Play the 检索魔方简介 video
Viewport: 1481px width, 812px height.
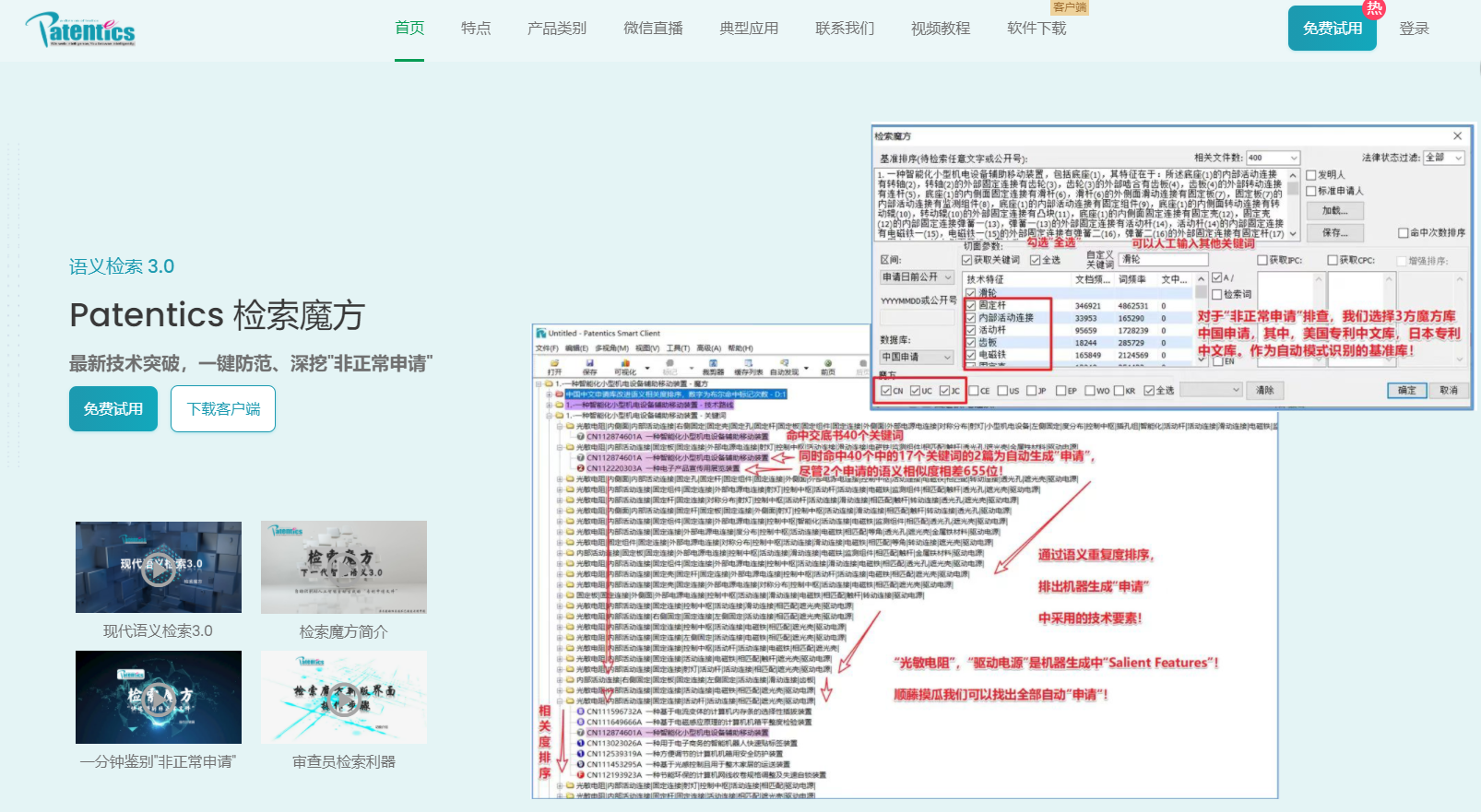tap(343, 568)
